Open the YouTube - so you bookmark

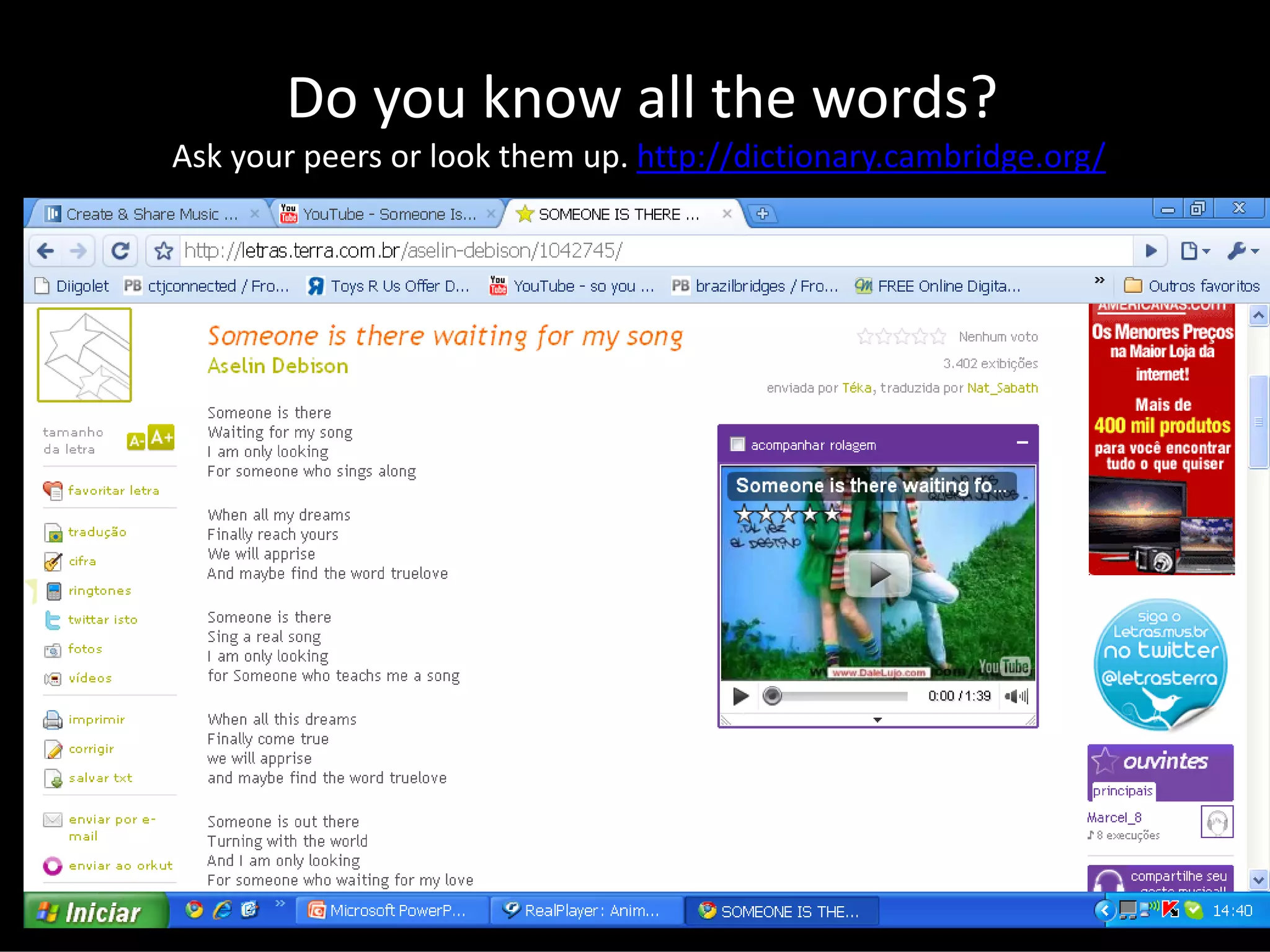click(x=572, y=286)
